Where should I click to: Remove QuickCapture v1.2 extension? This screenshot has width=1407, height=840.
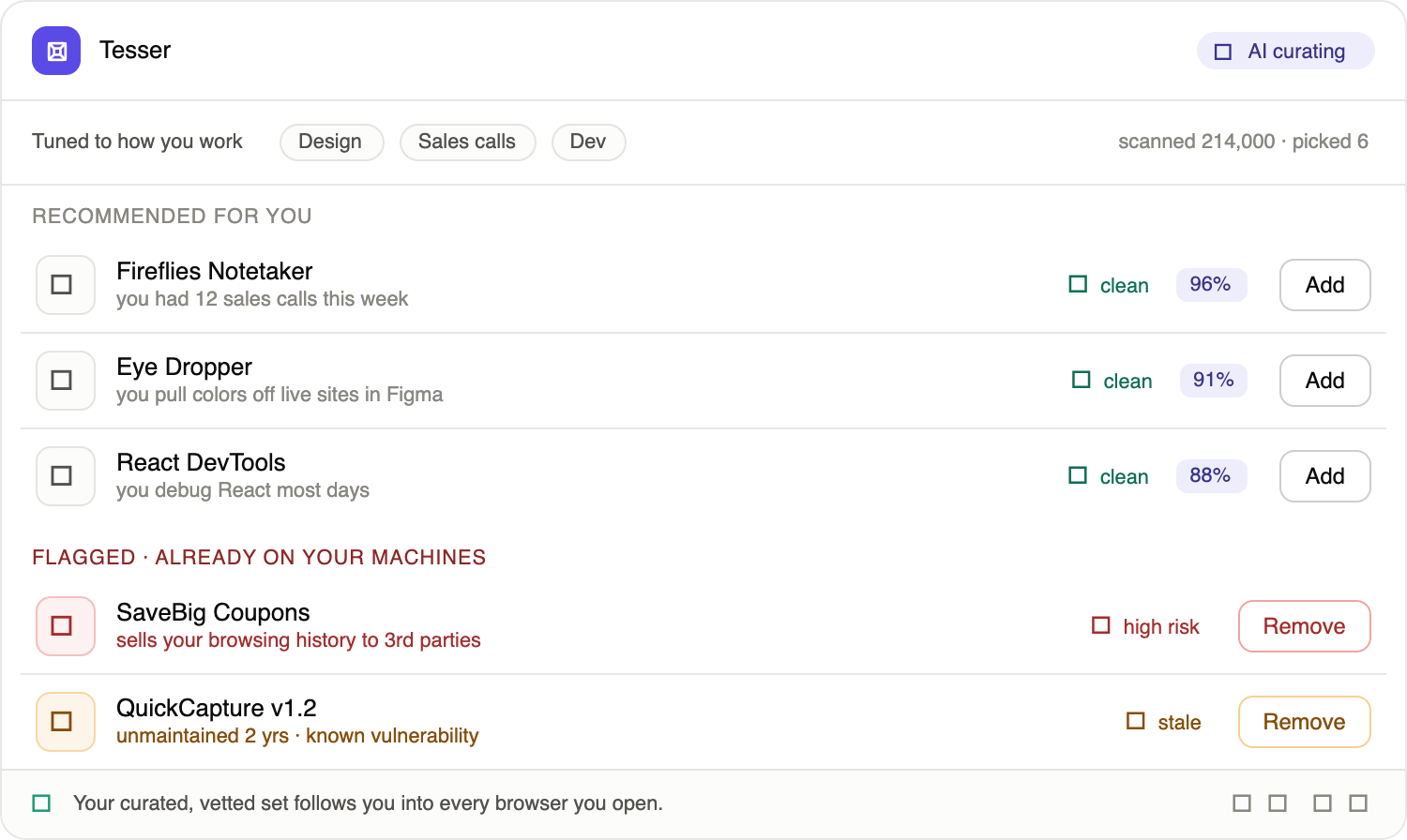(x=1304, y=722)
